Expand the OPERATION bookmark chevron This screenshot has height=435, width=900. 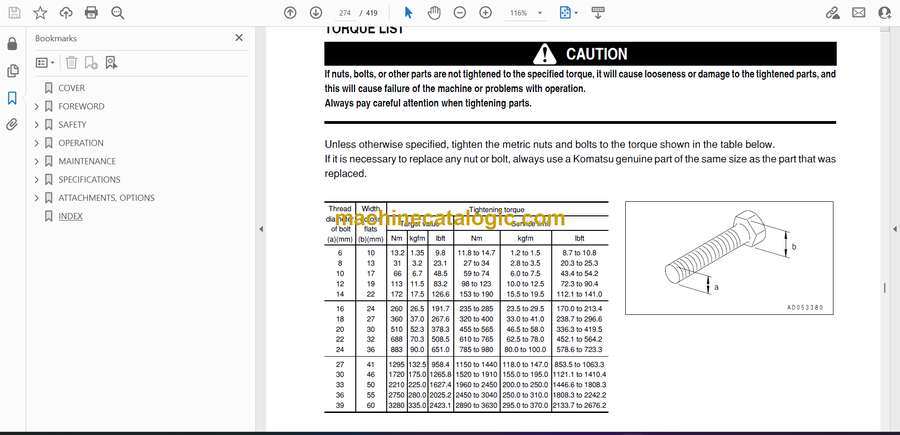point(36,143)
